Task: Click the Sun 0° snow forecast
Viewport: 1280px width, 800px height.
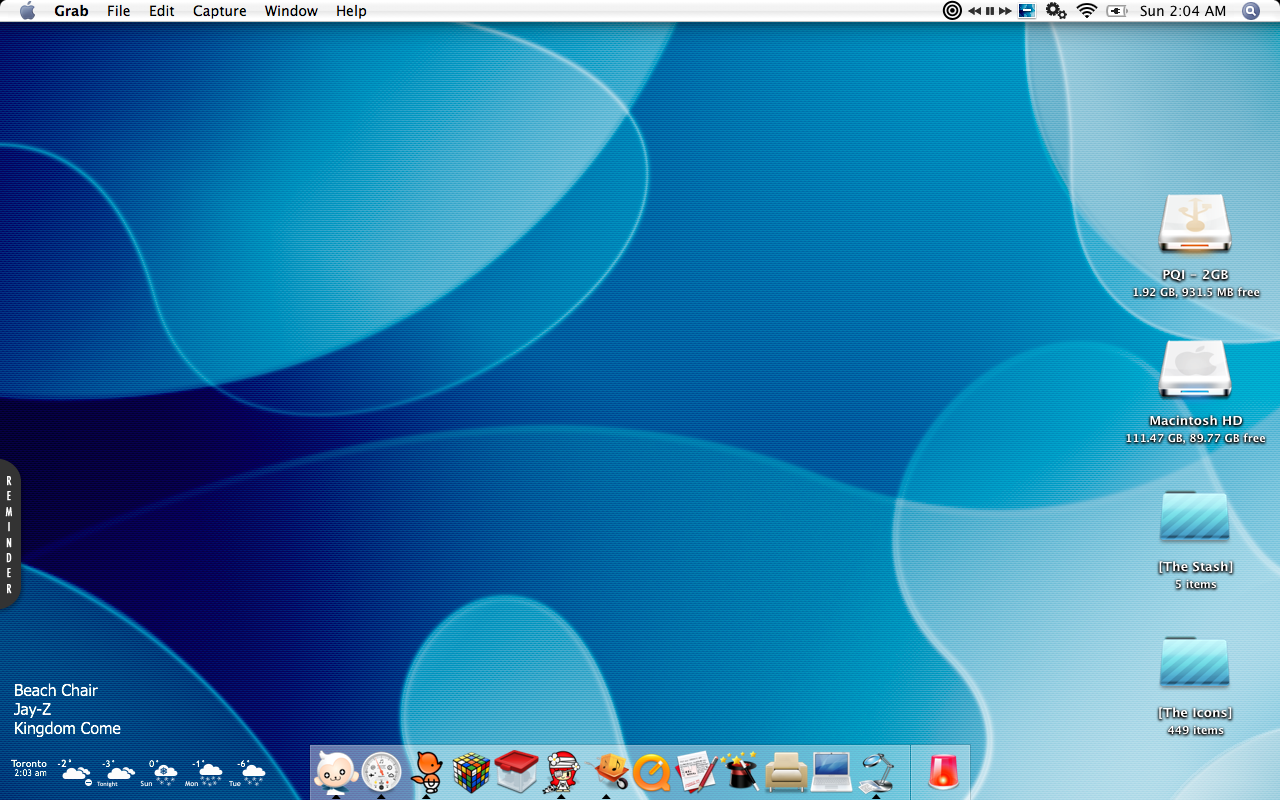Action: [x=160, y=772]
